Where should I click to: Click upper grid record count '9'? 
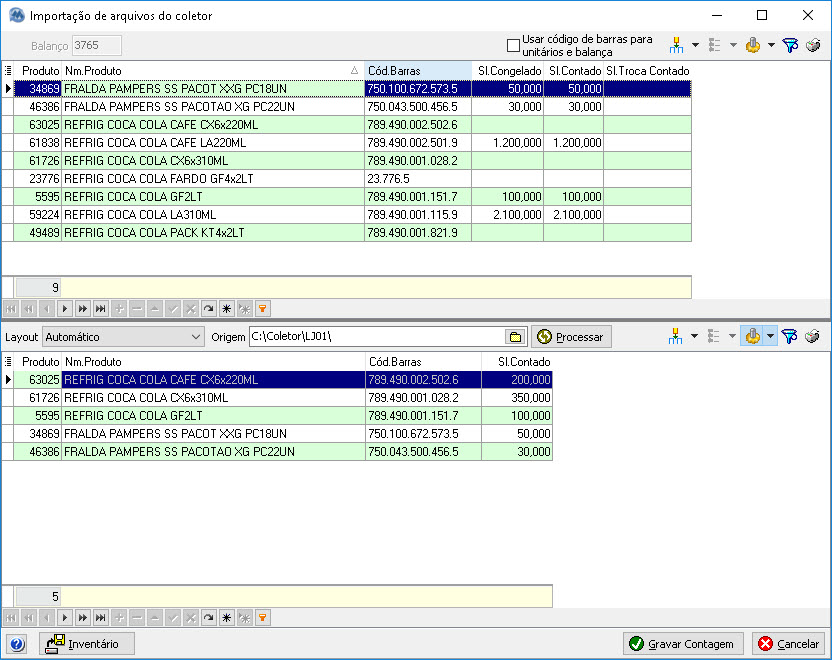click(38, 288)
